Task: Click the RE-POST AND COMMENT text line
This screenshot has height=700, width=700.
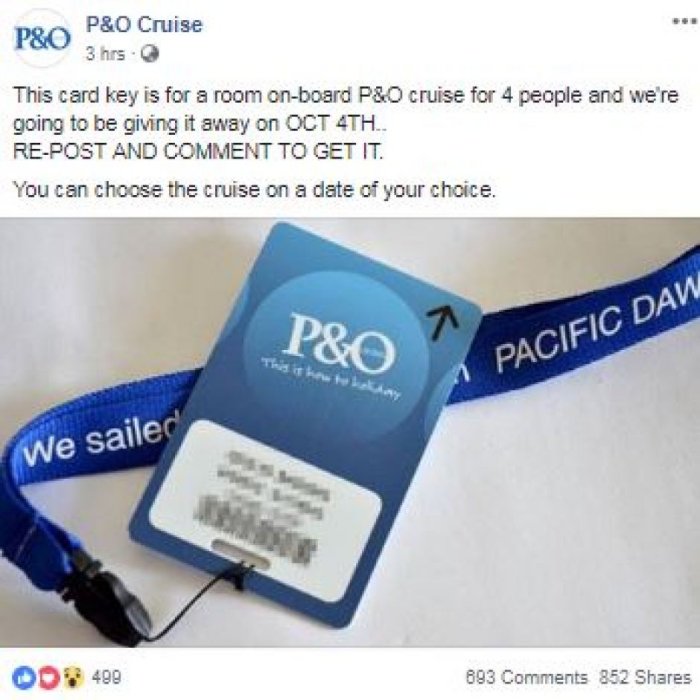Action: [x=199, y=152]
